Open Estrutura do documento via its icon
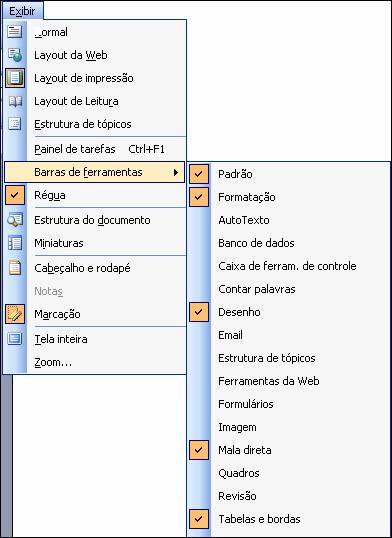 click(15, 220)
